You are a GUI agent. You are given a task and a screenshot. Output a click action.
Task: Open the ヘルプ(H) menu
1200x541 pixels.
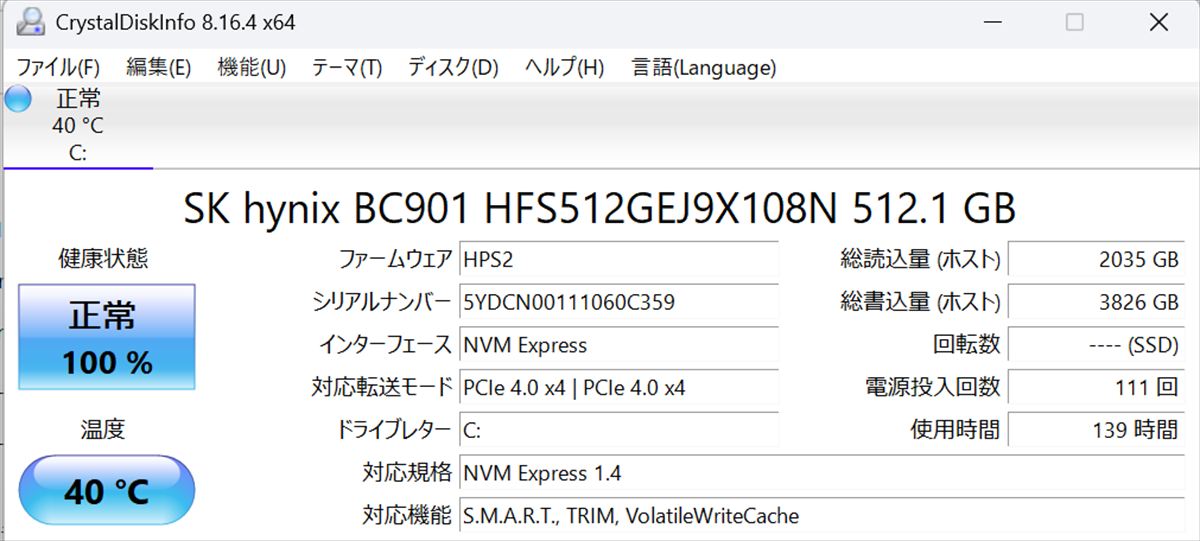point(565,68)
